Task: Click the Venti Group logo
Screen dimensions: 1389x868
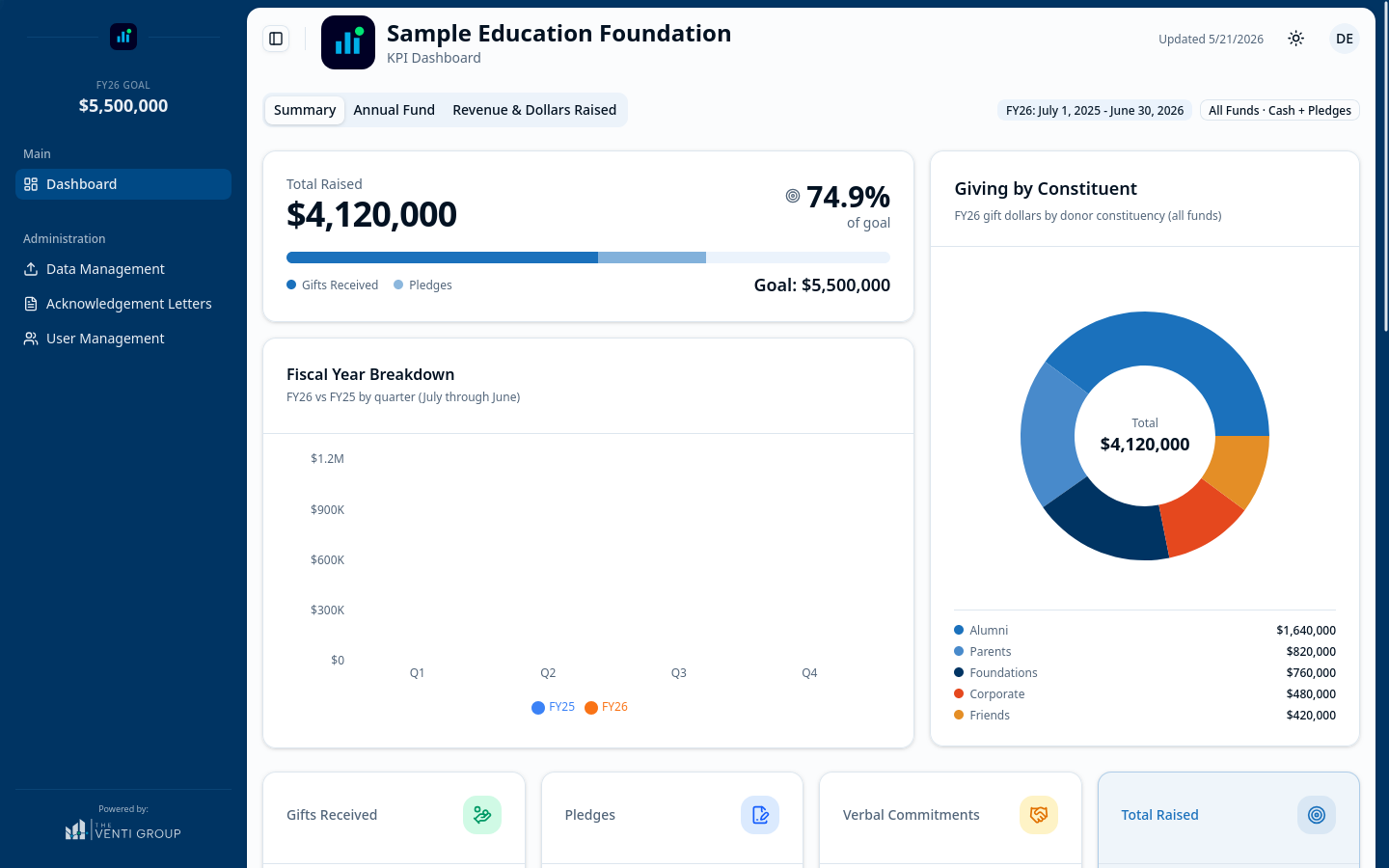Action: coord(123,830)
